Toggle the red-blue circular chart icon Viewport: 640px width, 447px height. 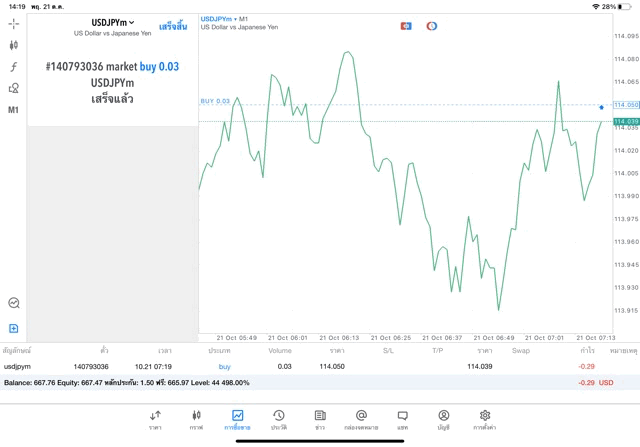431,25
